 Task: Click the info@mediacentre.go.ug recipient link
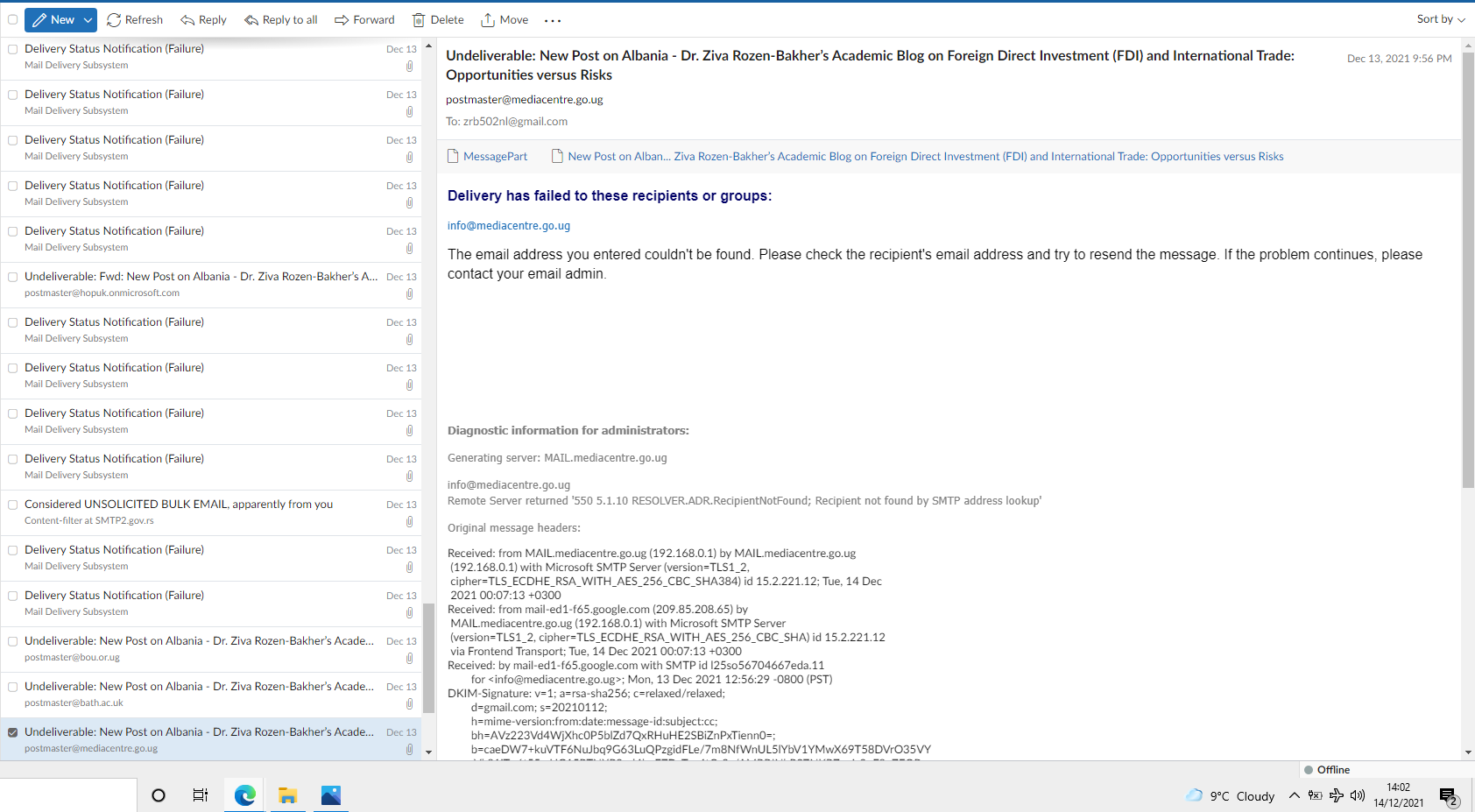[509, 226]
